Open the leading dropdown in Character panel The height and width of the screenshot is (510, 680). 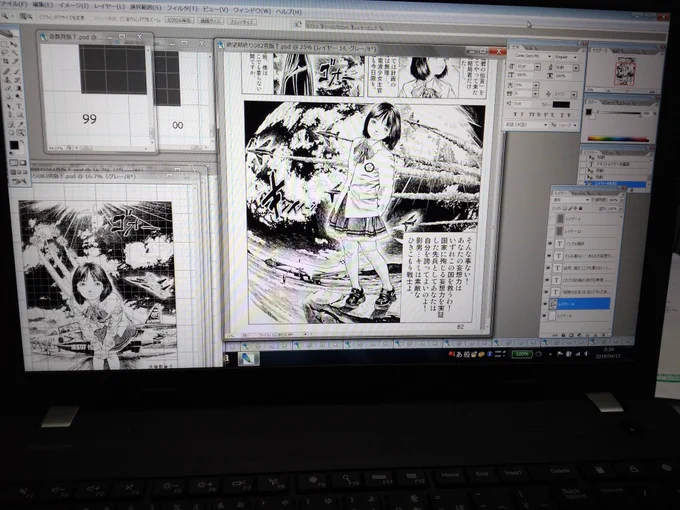[576, 68]
